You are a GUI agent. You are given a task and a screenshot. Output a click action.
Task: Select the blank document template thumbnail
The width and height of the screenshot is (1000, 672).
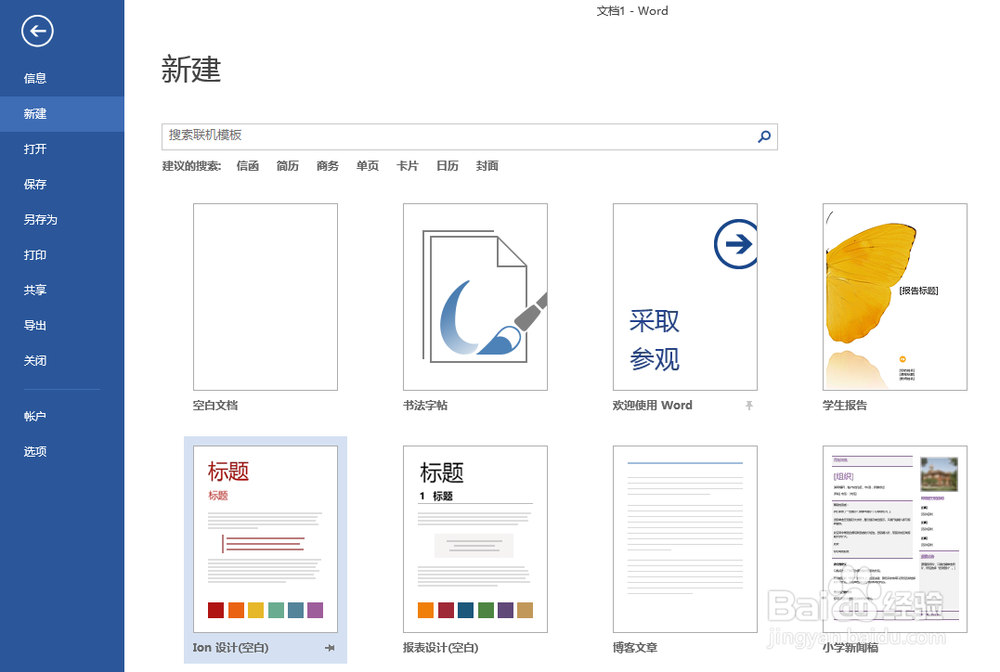(x=265, y=297)
